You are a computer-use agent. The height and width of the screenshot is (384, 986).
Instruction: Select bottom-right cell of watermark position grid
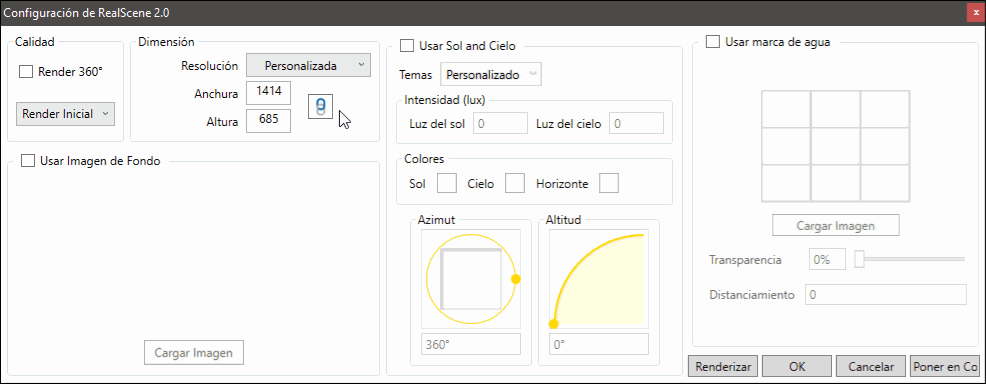pos(885,184)
